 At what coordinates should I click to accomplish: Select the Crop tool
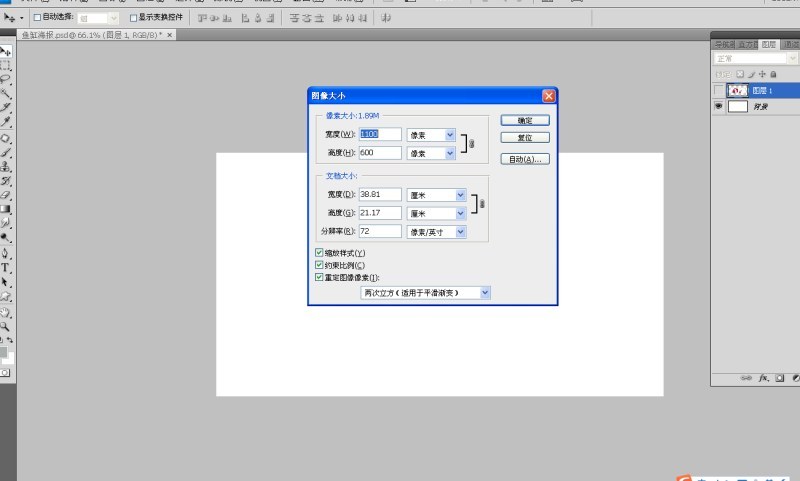(x=6, y=107)
